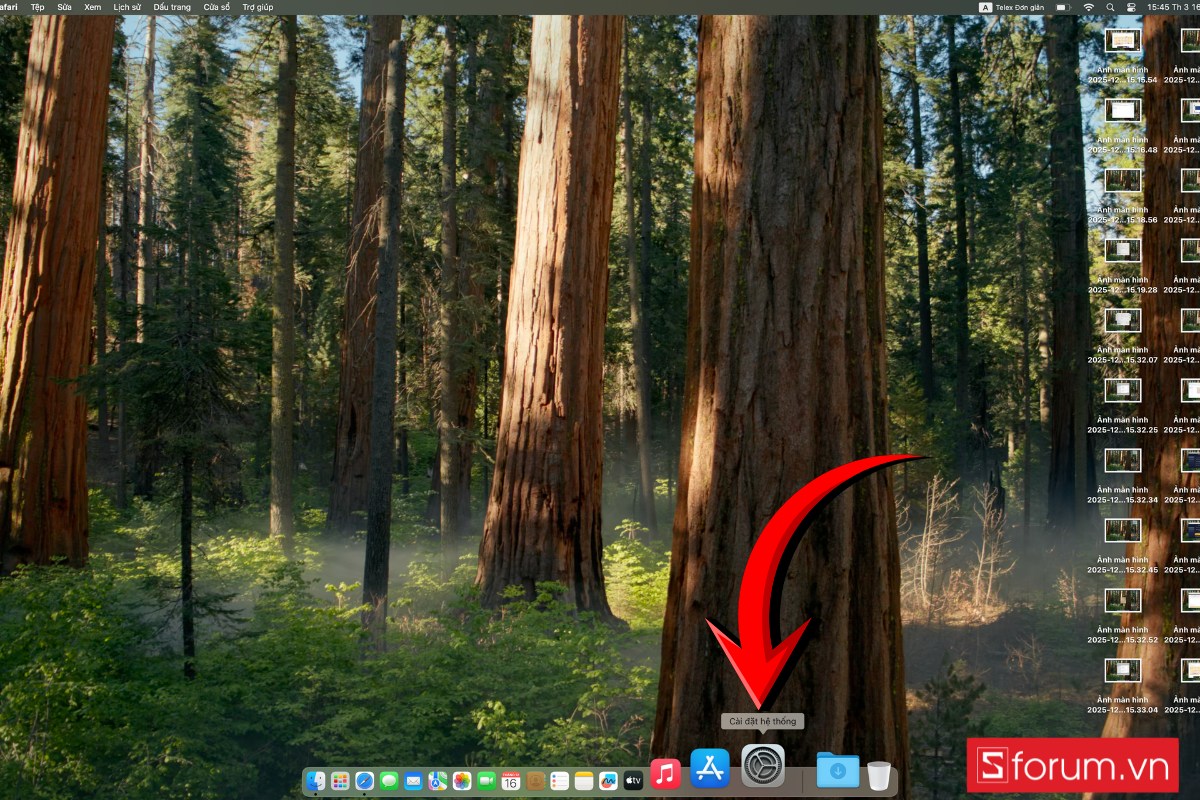Viewport: 1200px width, 800px height.
Task: Select screenshot file ending 15.33.04
Action: click(1123, 686)
